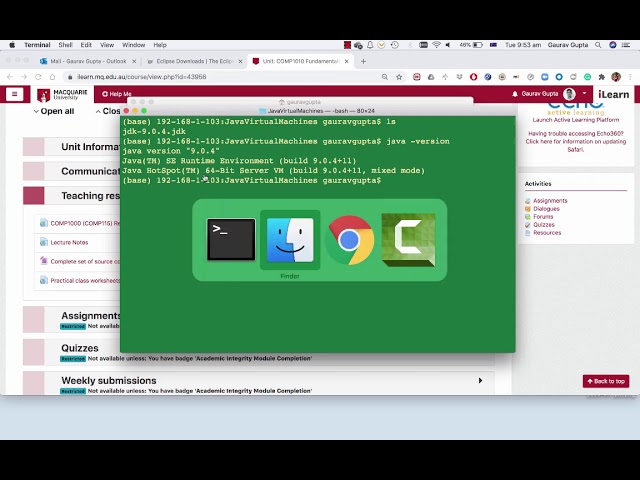Screen dimensions: 640x480
Task: Open Time Machine menu bar icon
Action: tap(394, 45)
